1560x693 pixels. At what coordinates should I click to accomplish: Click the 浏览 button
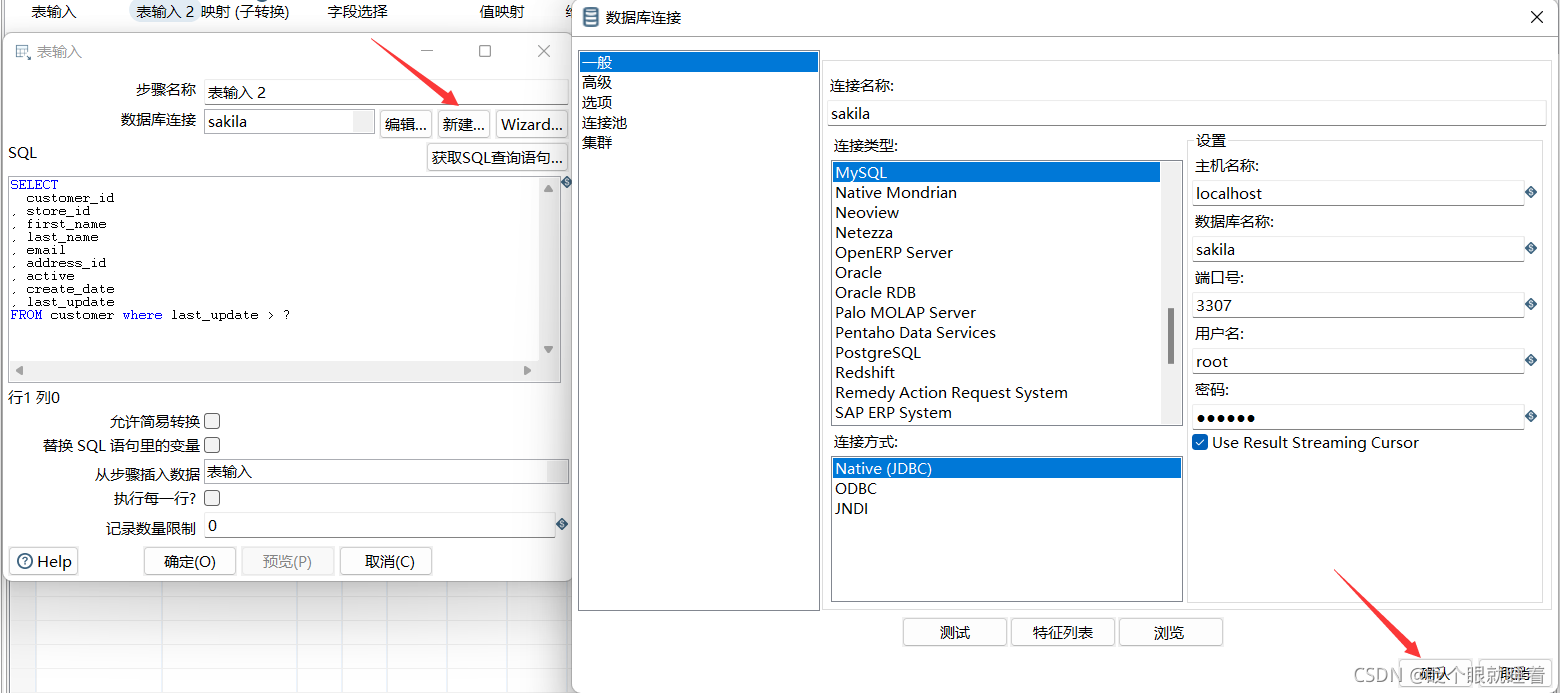(1170, 632)
